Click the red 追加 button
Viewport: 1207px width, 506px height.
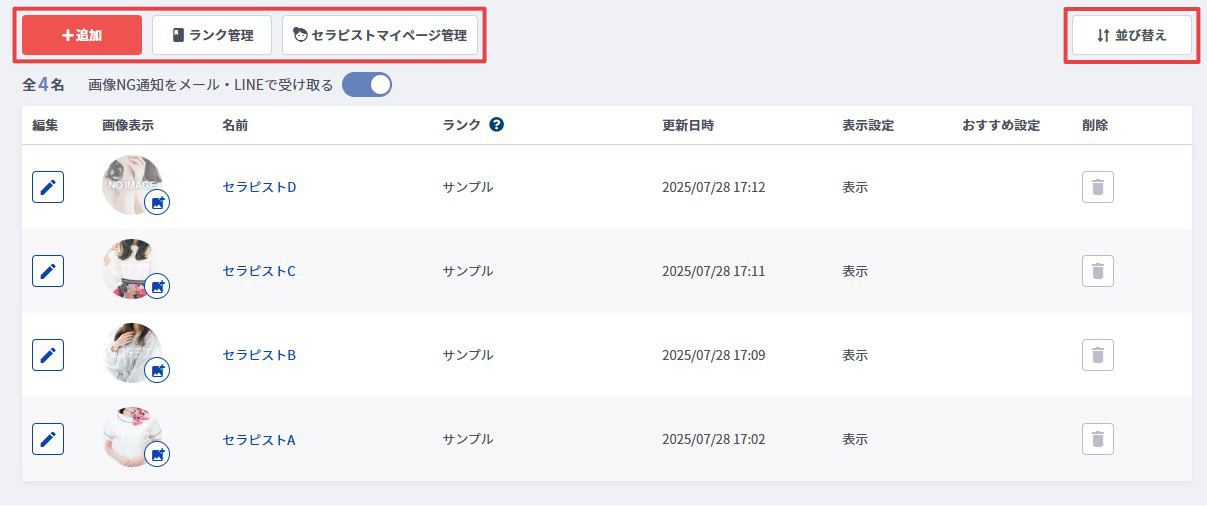[x=82, y=35]
